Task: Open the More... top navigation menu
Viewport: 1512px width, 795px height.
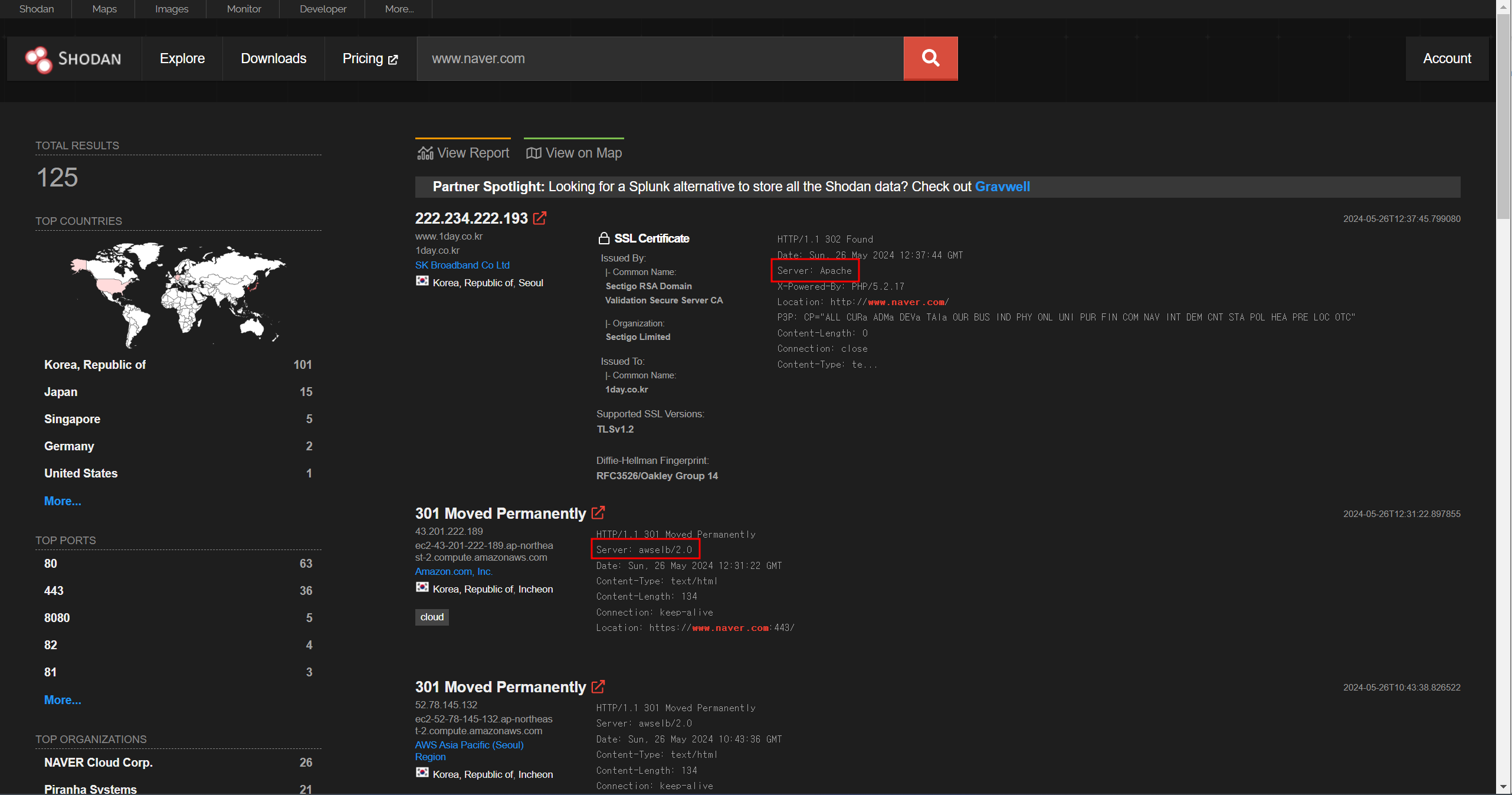Action: pyautogui.click(x=399, y=9)
